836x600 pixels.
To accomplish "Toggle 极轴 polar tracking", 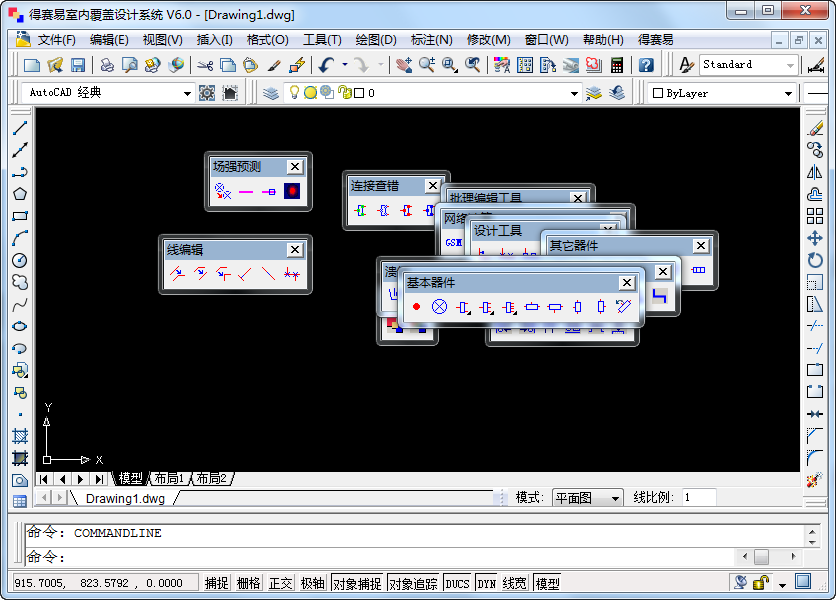I will (312, 583).
